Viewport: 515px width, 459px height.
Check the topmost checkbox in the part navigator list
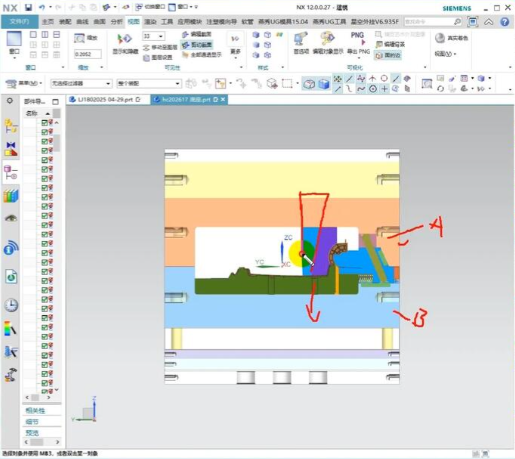click(44, 123)
